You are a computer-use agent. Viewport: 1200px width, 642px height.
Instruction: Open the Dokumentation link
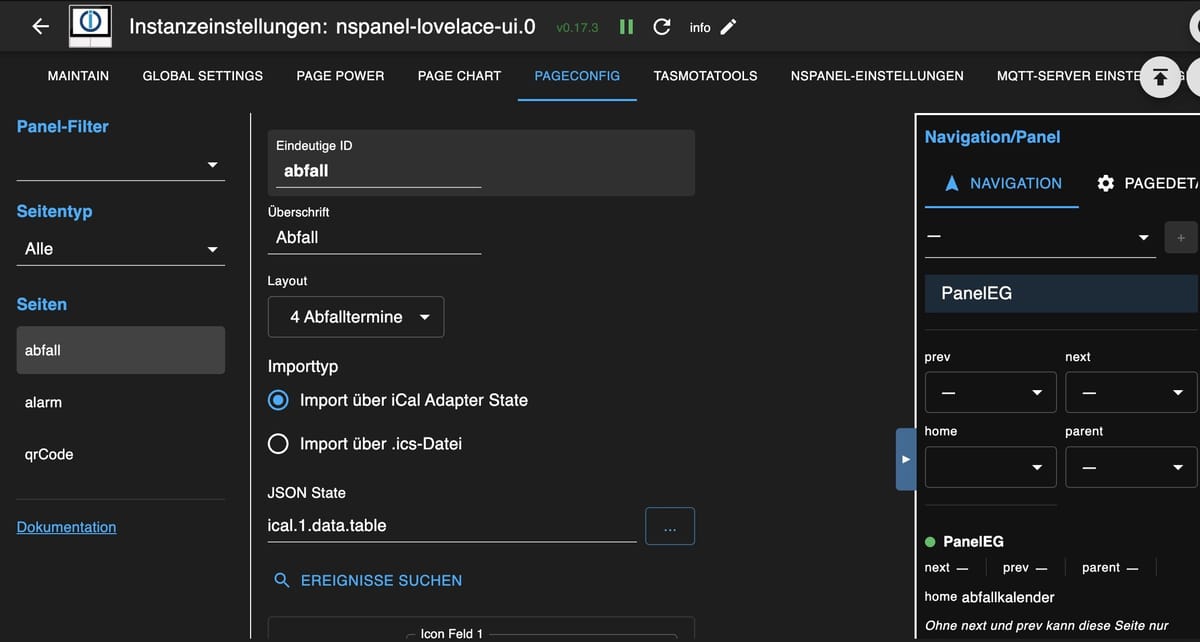[x=66, y=527]
